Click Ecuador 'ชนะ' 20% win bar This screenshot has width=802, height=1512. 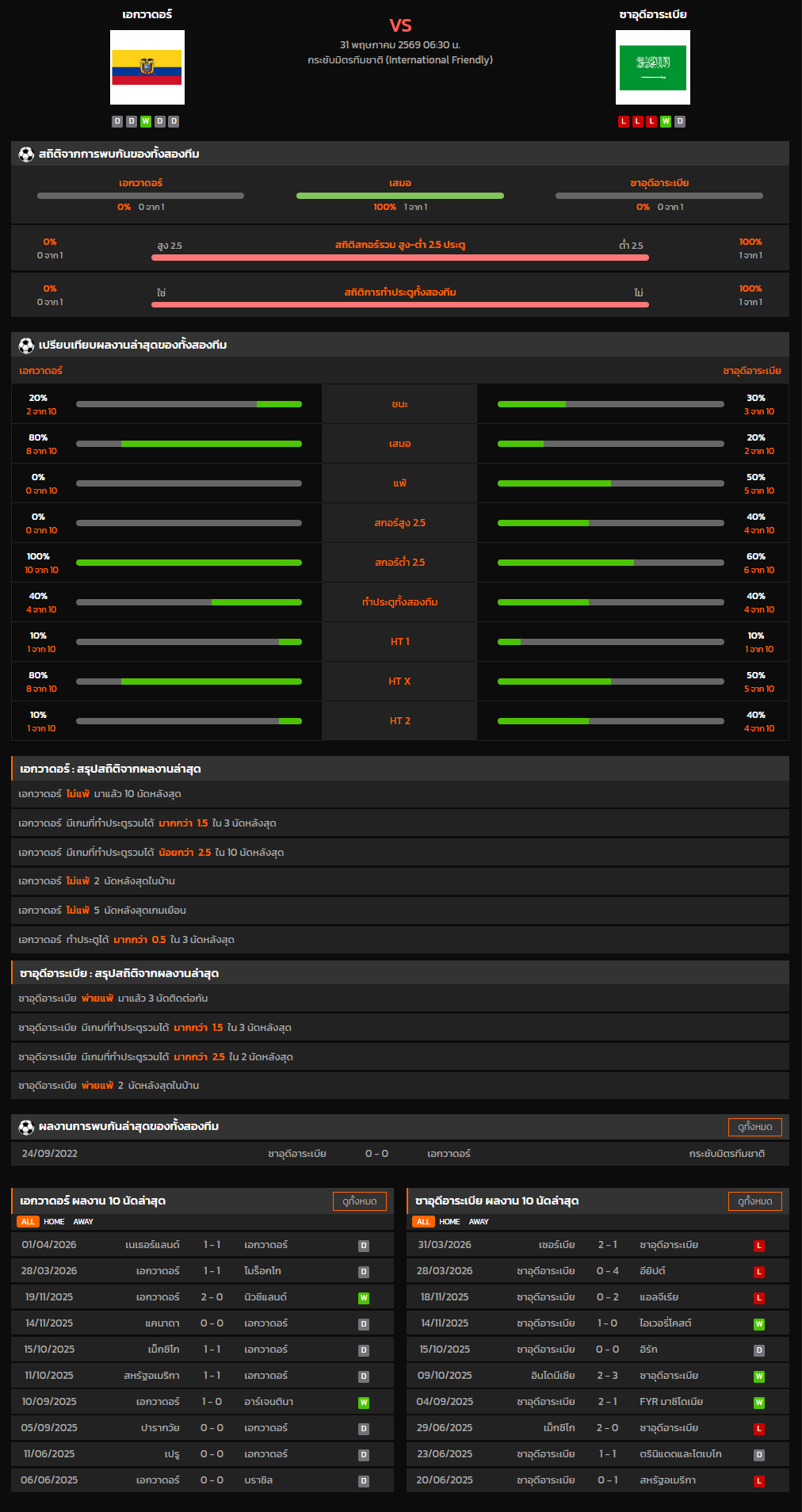pyautogui.click(x=189, y=404)
